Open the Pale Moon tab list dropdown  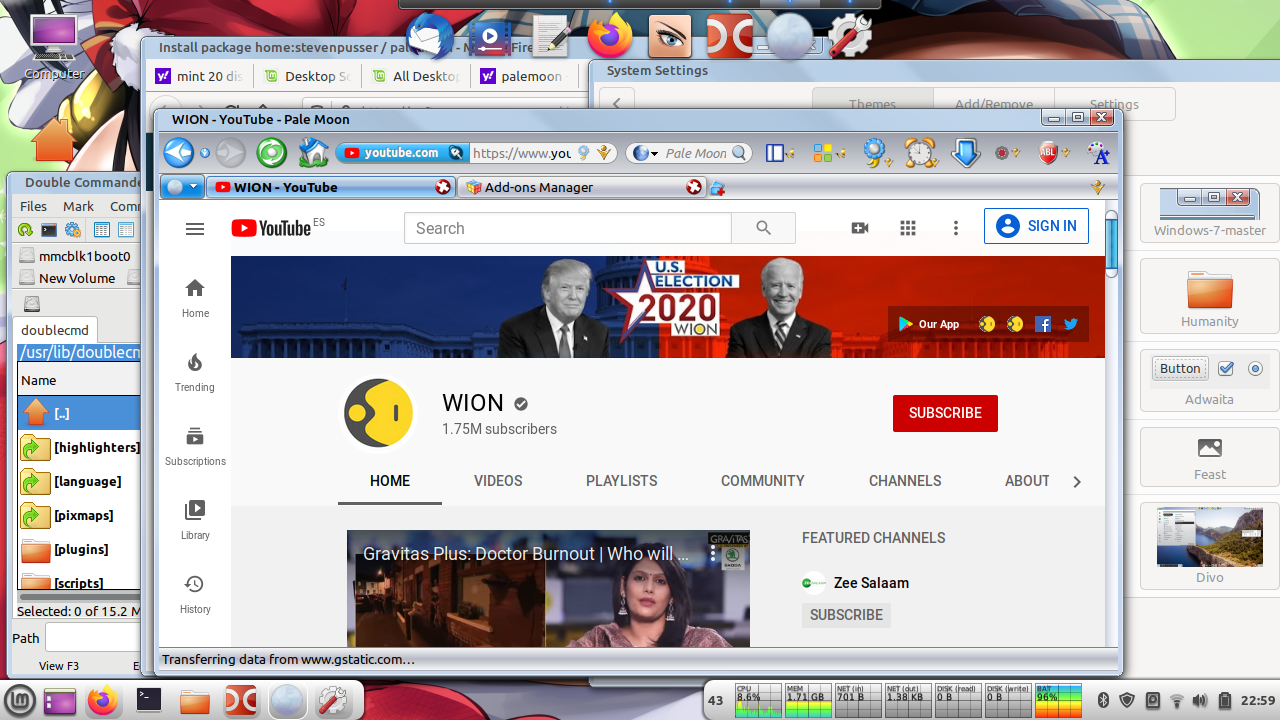click(x=183, y=187)
